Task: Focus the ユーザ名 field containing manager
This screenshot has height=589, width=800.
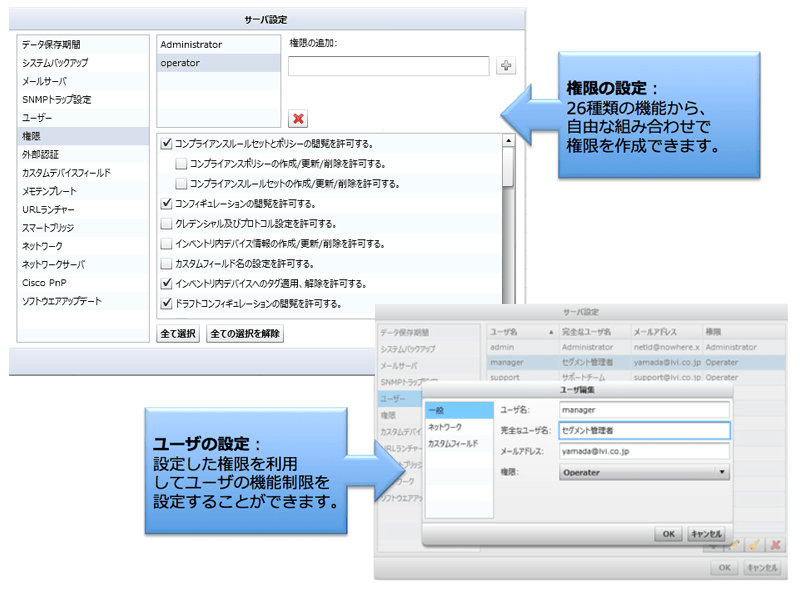Action: (644, 410)
